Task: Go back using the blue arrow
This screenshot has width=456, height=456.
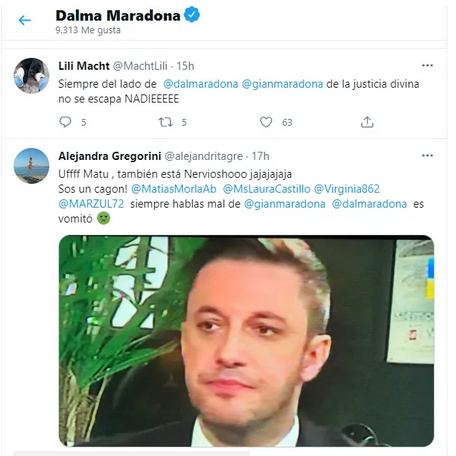Action: pos(25,20)
